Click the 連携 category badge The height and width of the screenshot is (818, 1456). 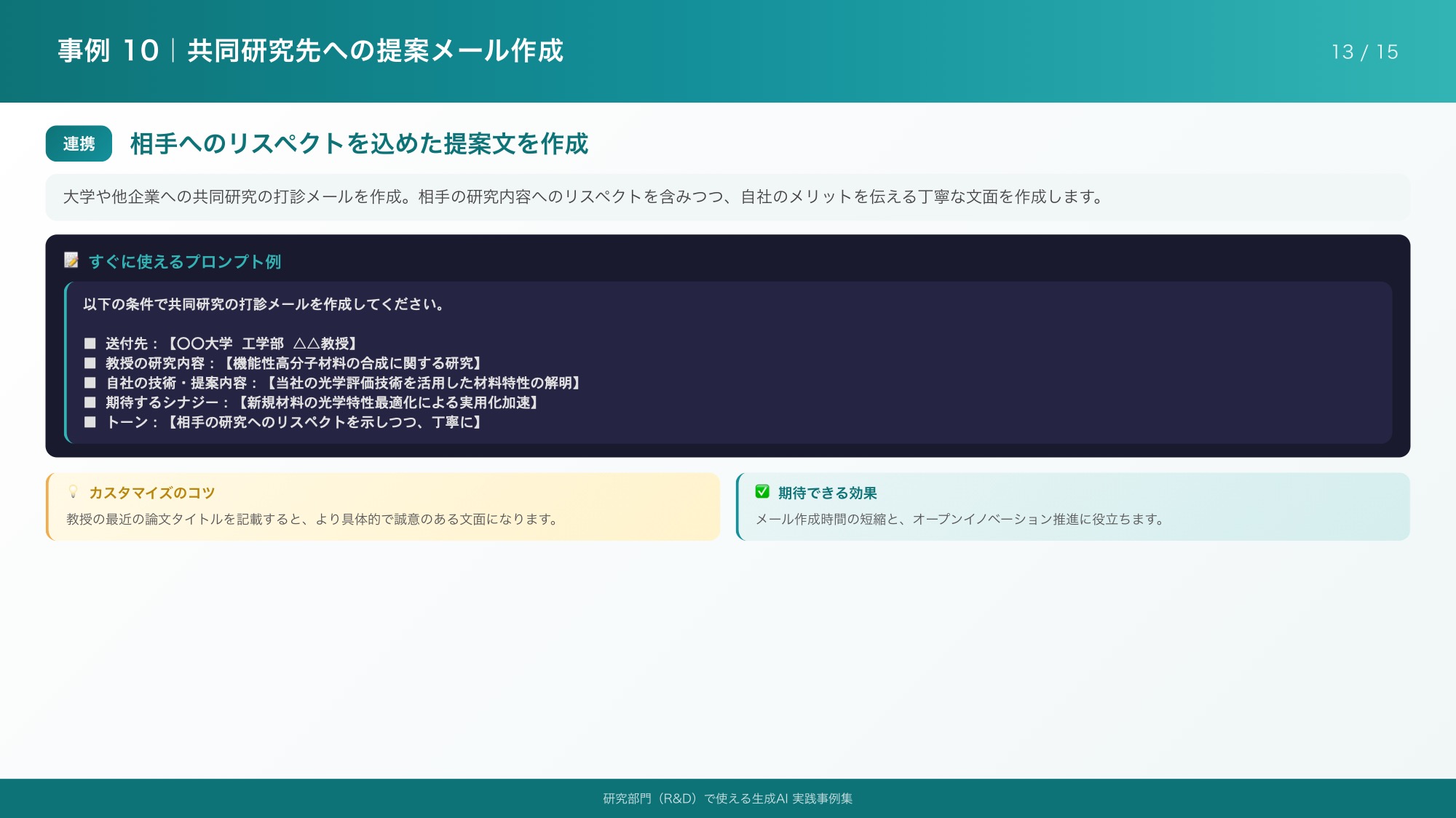point(79,143)
